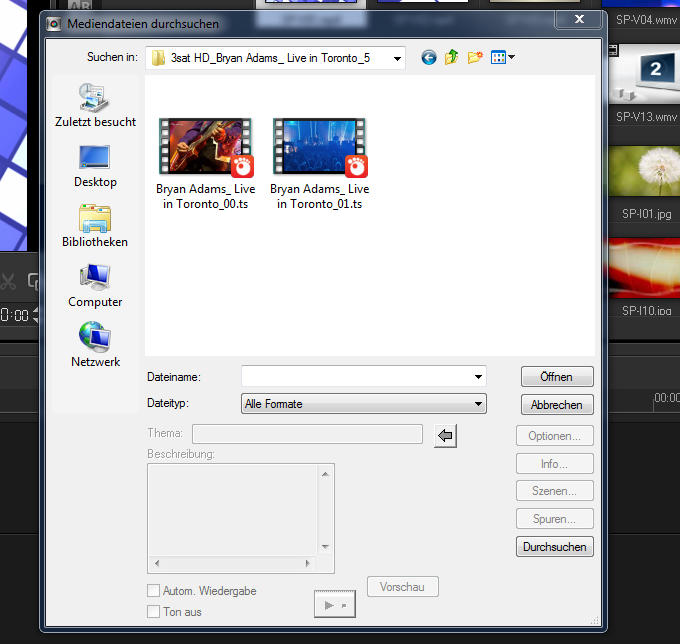Expand the Suchen in folder dropdown

tap(397, 59)
